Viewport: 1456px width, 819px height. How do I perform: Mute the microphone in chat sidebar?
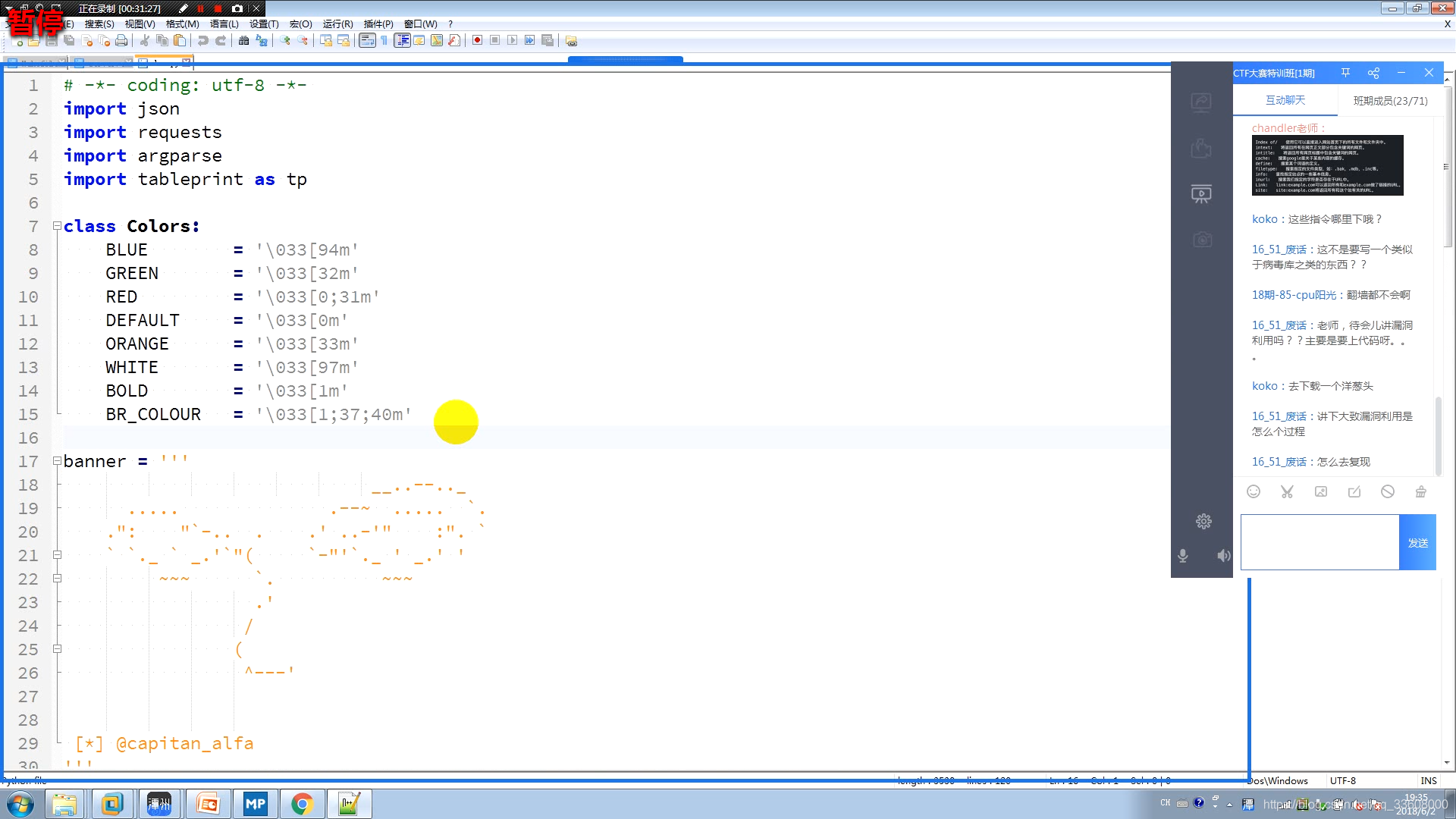1182,556
